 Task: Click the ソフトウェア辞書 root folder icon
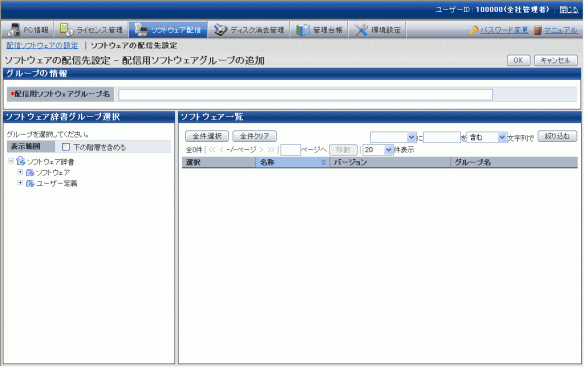pos(20,161)
